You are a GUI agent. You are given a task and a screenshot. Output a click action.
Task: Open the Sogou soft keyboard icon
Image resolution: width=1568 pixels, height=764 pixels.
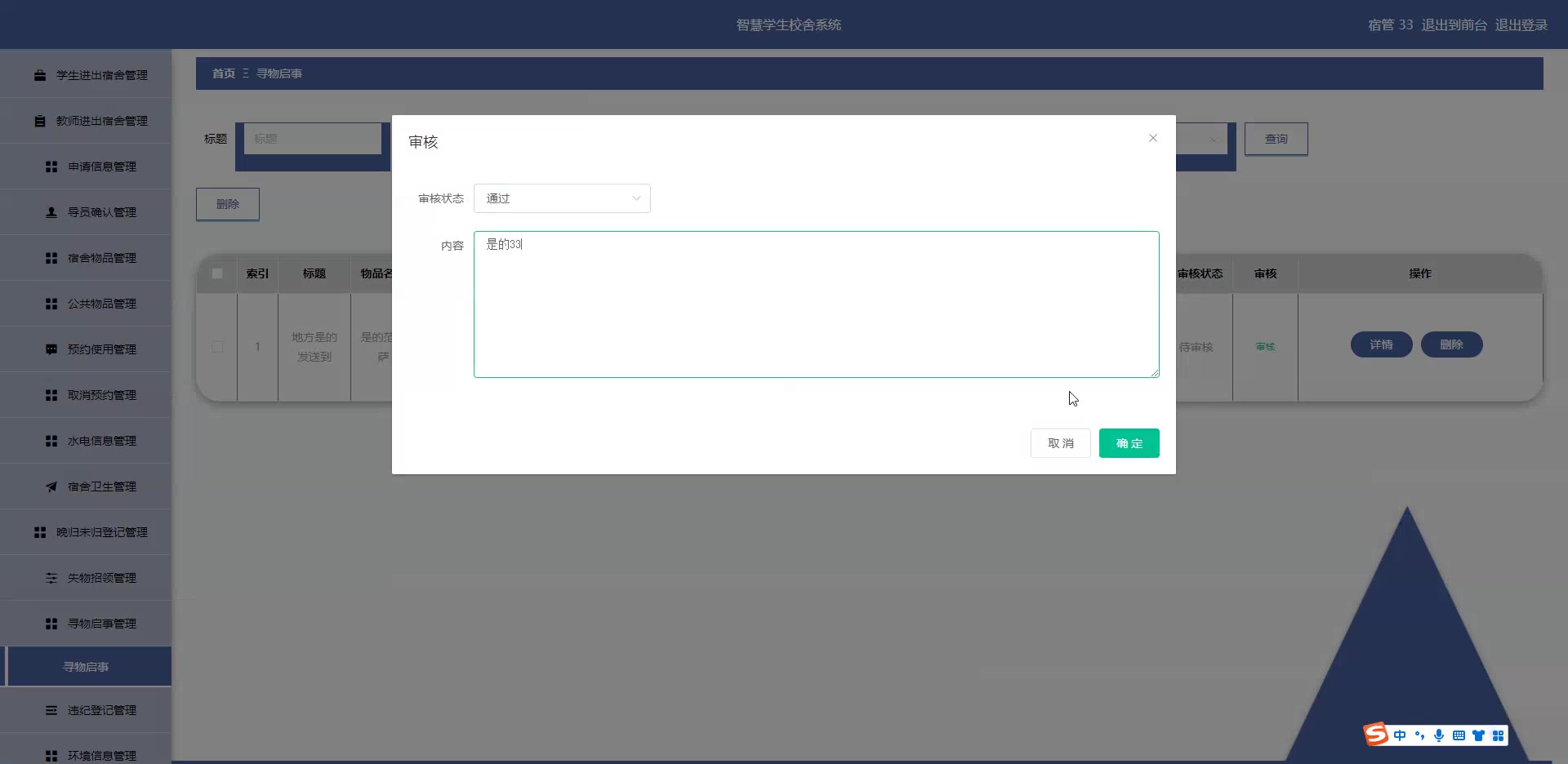1459,735
